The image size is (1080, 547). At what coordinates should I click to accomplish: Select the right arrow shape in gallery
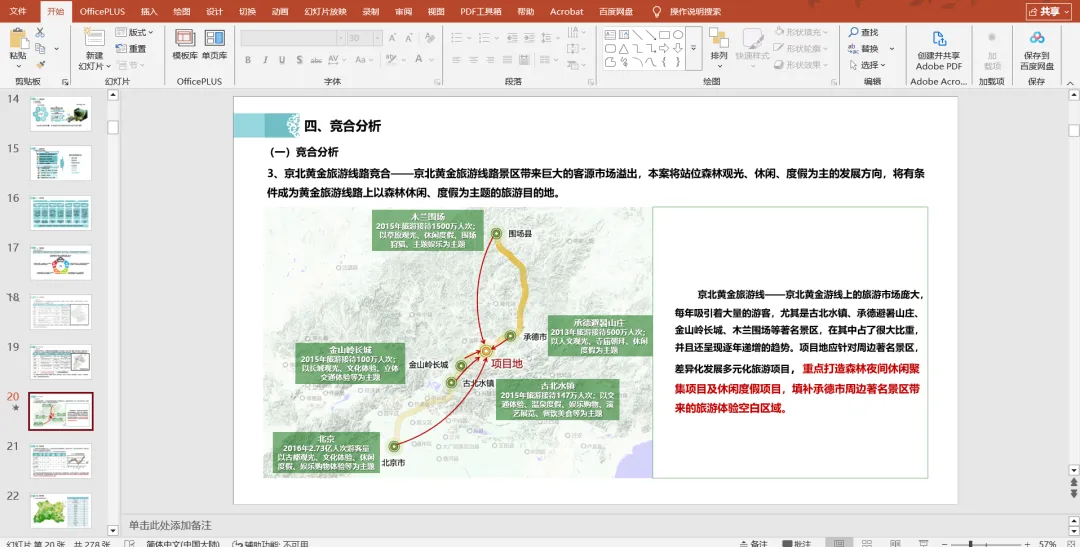(664, 48)
